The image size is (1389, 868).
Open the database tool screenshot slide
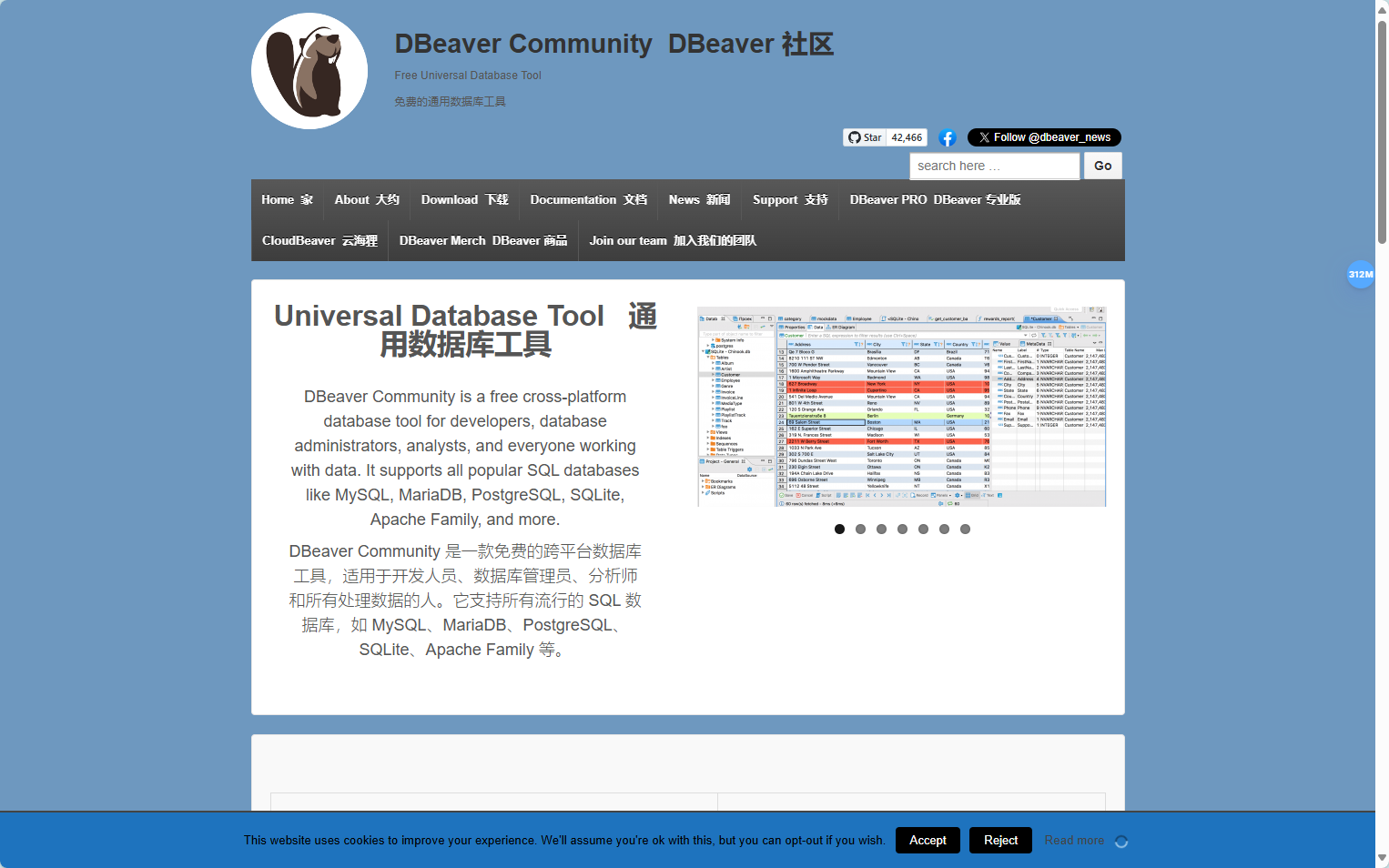[x=901, y=407]
